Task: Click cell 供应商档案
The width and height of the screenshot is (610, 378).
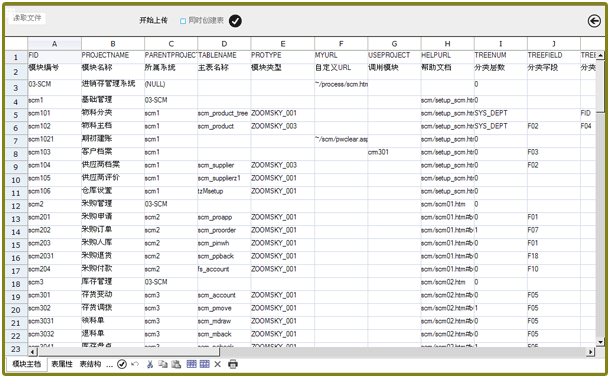Action: 113,167
